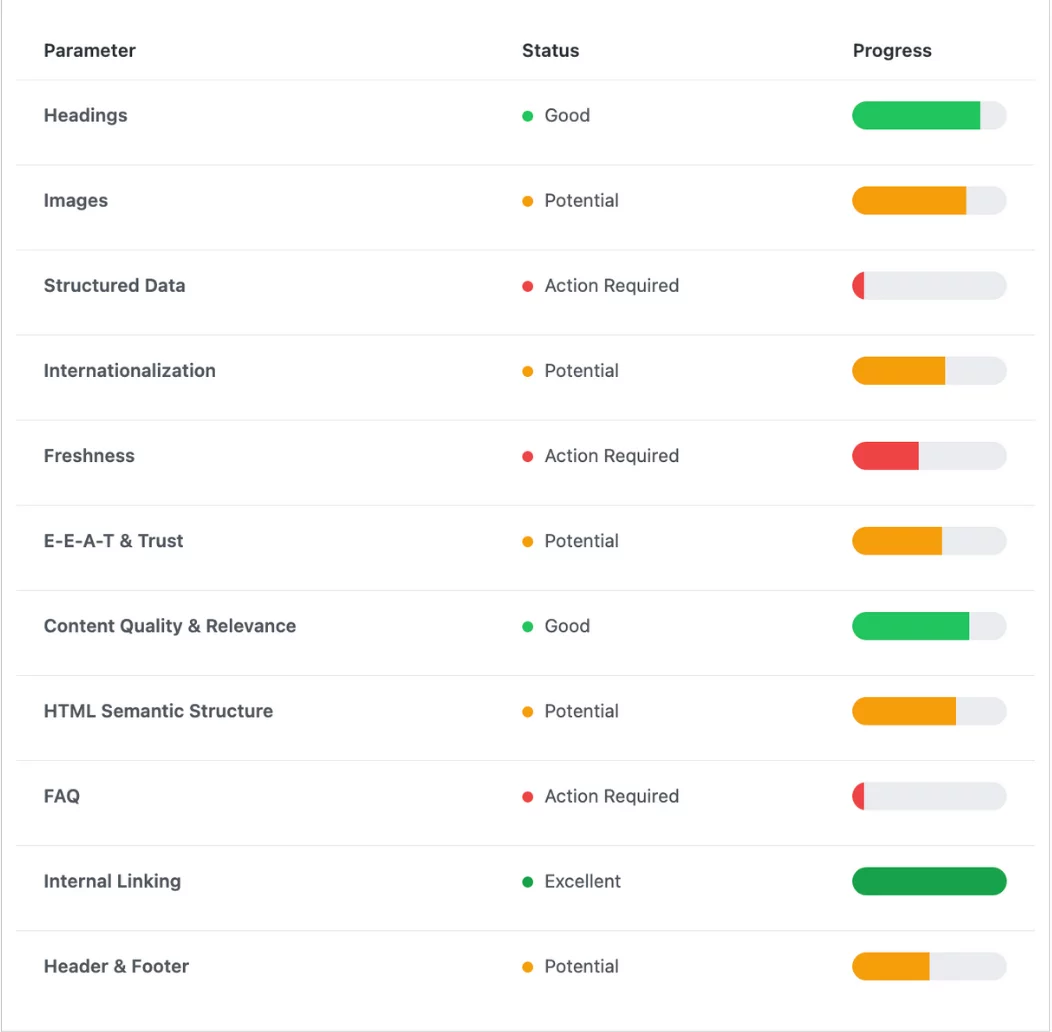Click the orange status dot for Images

(x=528, y=201)
